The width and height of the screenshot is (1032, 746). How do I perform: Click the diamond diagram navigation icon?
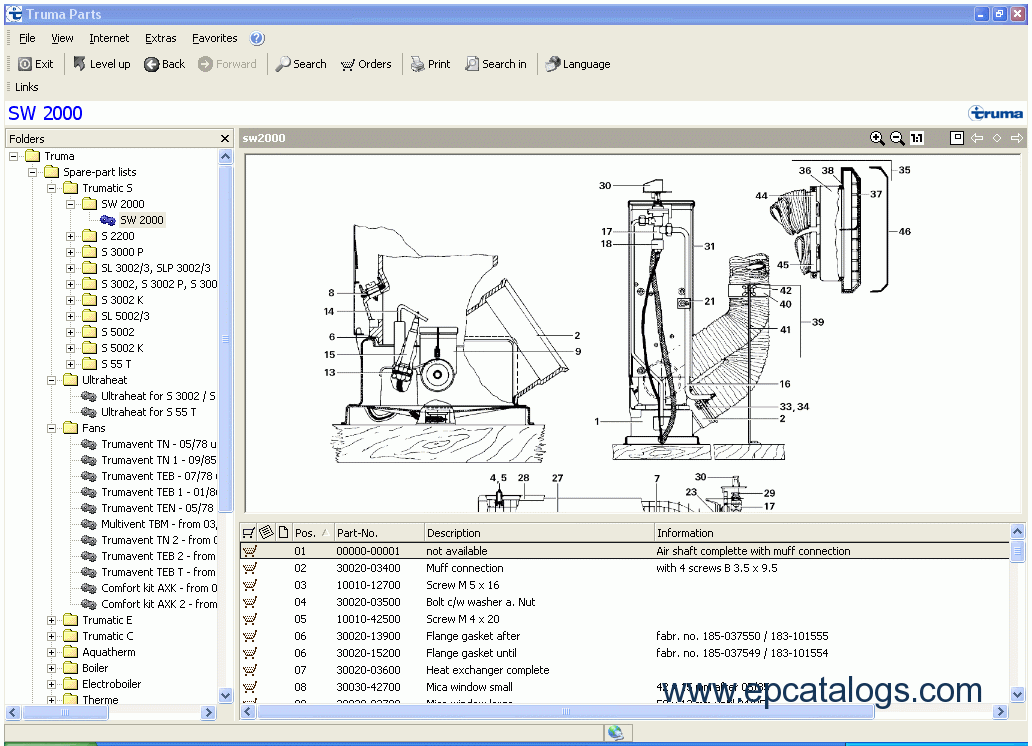coord(996,138)
